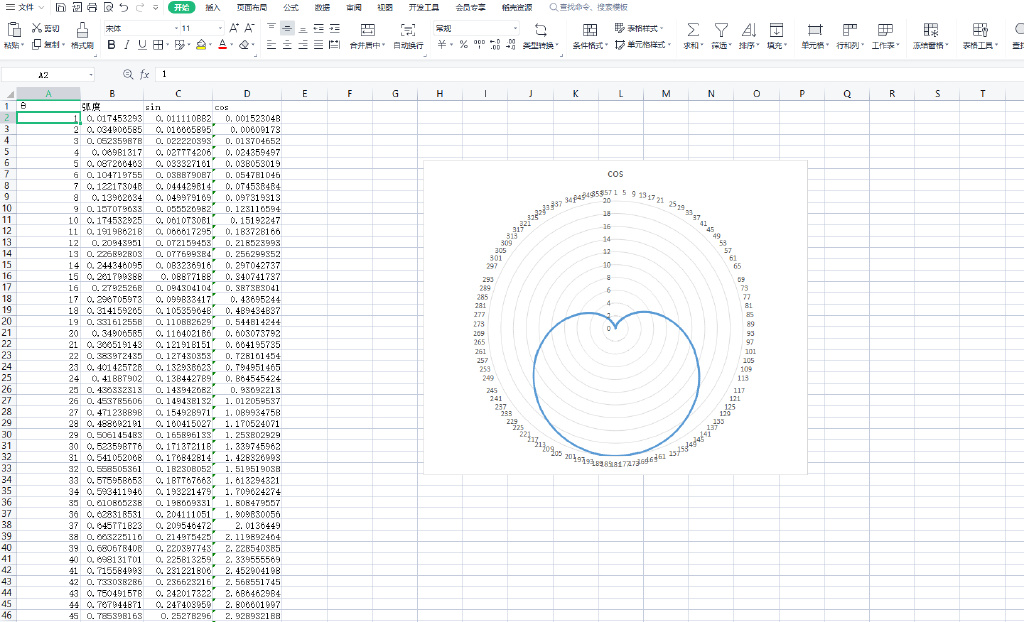Screen dimensions: 1024x622
Task: Open the font size 11 dropdown
Action: click(x=220, y=28)
